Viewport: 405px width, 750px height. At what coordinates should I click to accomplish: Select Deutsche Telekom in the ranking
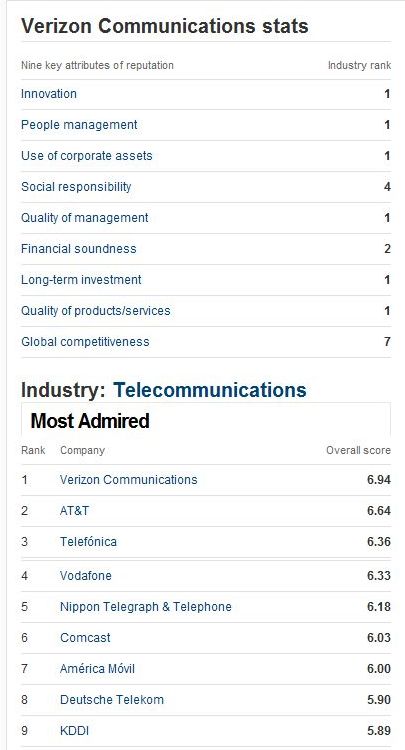pyautogui.click(x=112, y=700)
